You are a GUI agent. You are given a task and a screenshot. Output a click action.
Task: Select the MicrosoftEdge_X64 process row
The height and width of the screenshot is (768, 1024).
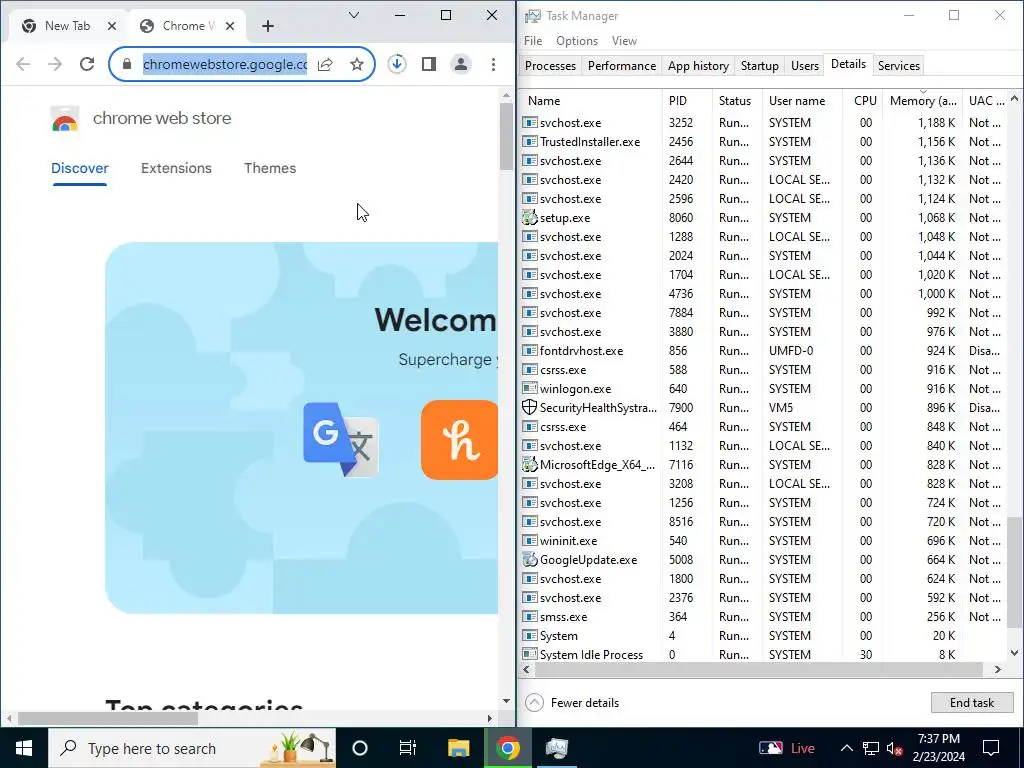pyautogui.click(x=765, y=464)
